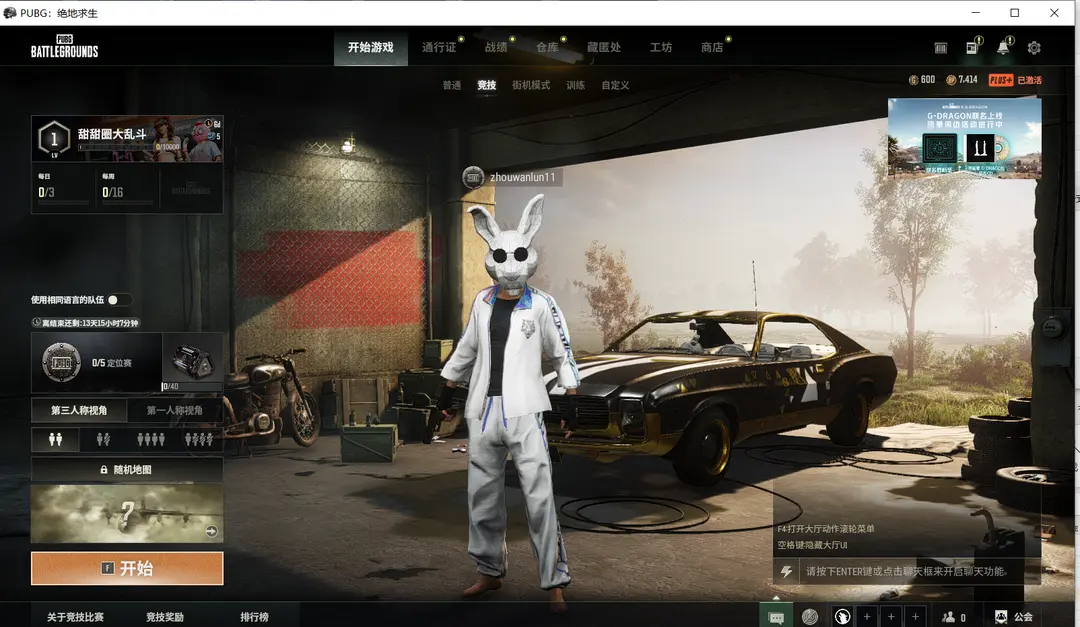This screenshot has height=627, width=1080.
Task: Open 关于竞技比赛 info link
Action: pyautogui.click(x=75, y=617)
